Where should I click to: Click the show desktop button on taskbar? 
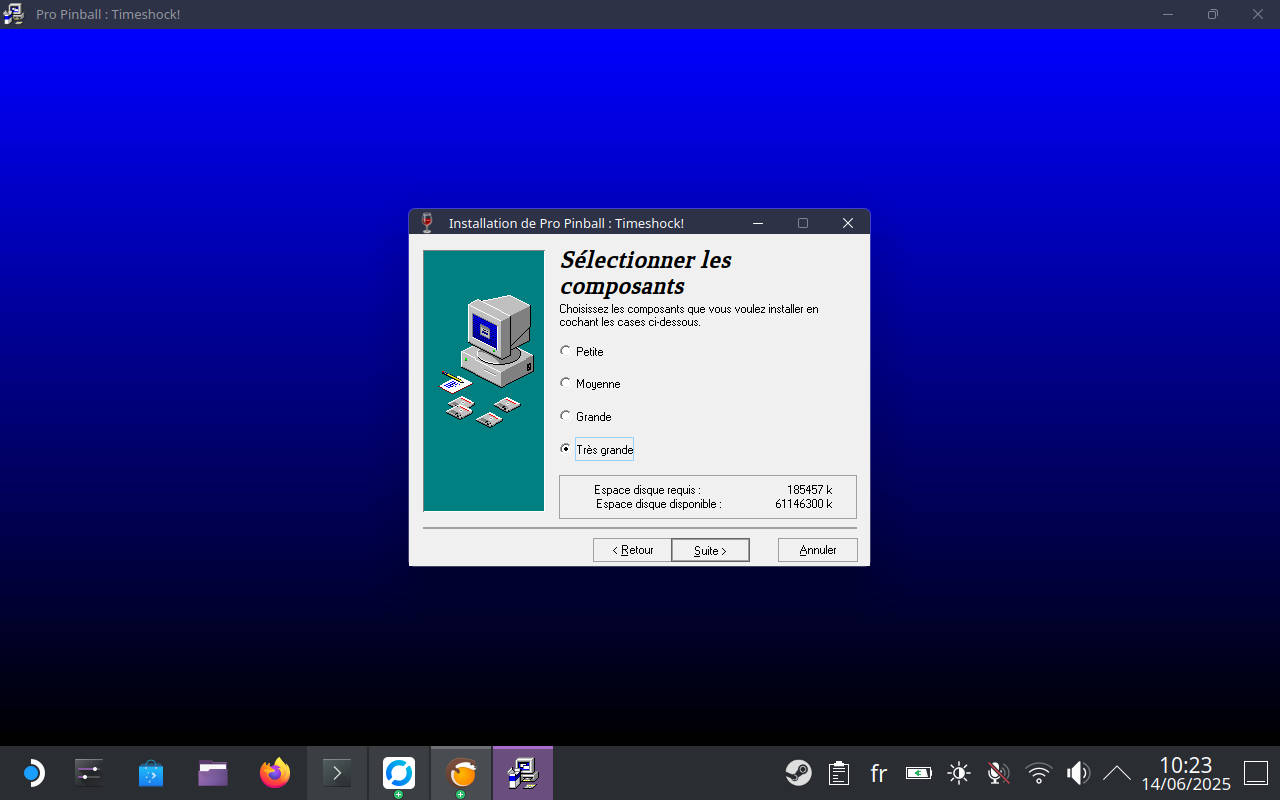click(x=1256, y=773)
